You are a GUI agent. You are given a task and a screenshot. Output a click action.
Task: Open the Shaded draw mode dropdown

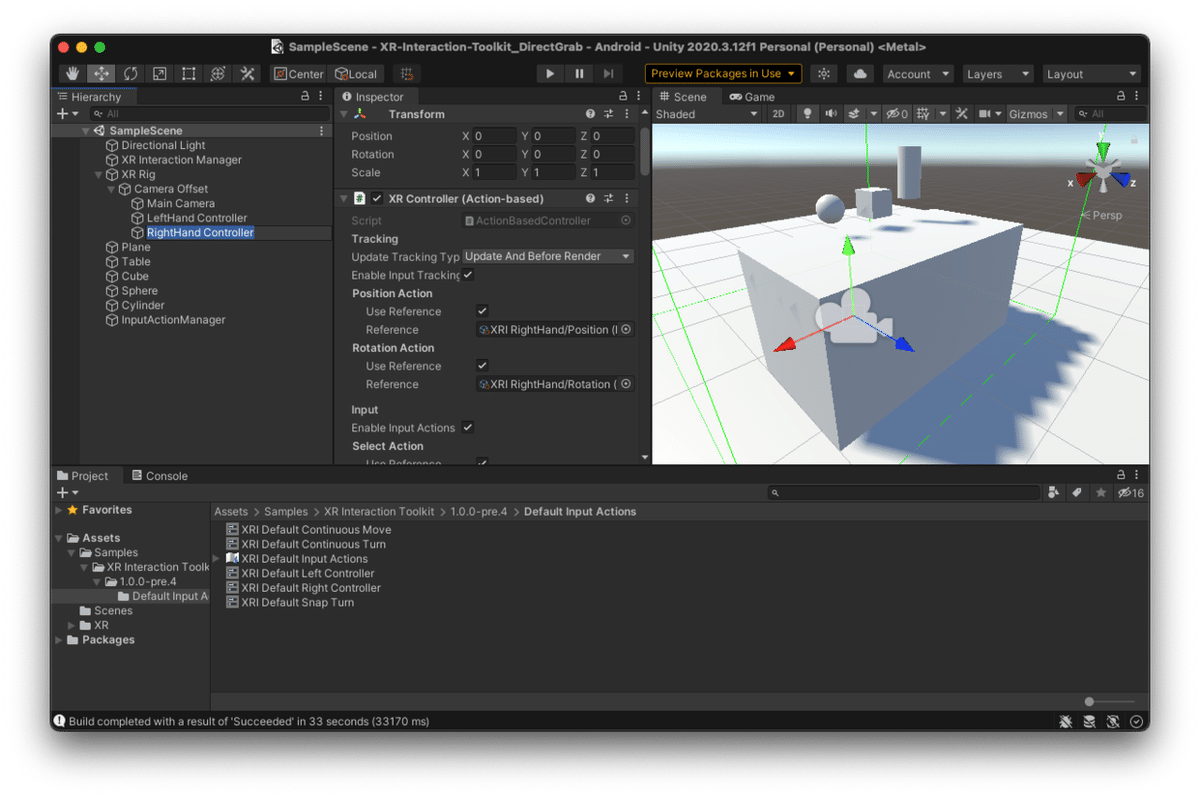click(x=707, y=114)
